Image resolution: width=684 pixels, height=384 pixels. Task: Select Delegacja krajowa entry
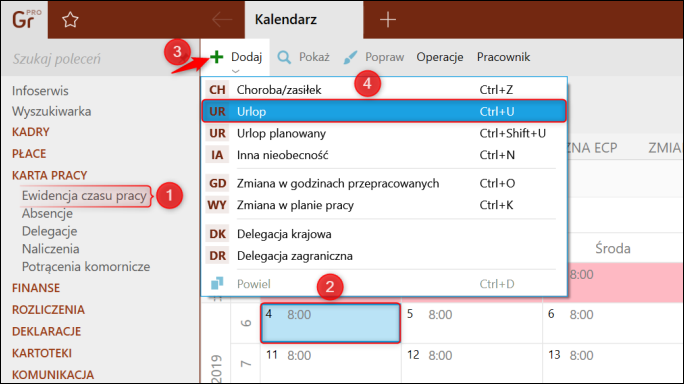(384, 234)
